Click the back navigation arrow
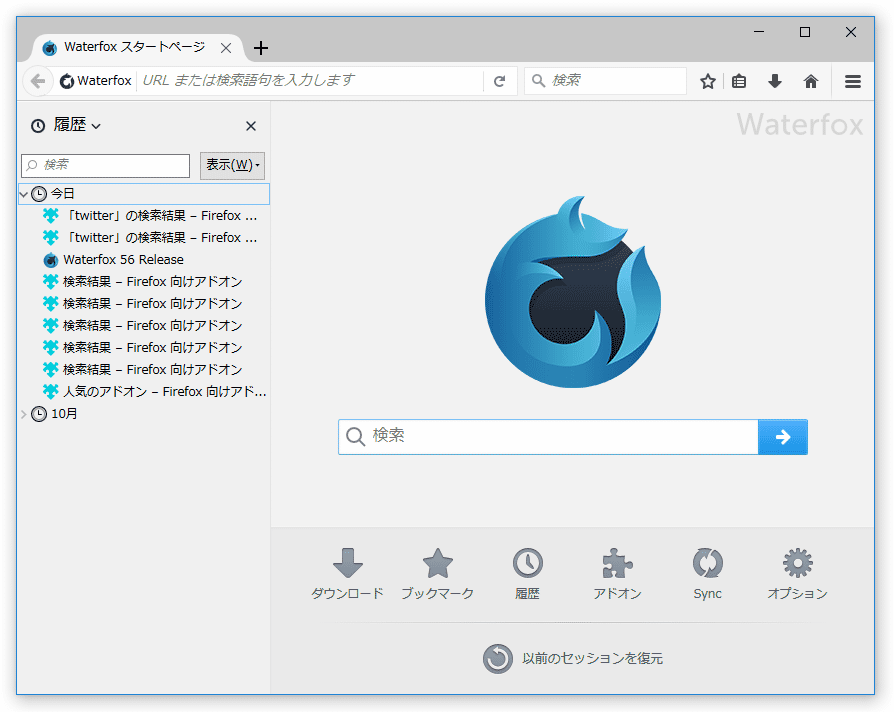894x712 pixels. coord(38,82)
